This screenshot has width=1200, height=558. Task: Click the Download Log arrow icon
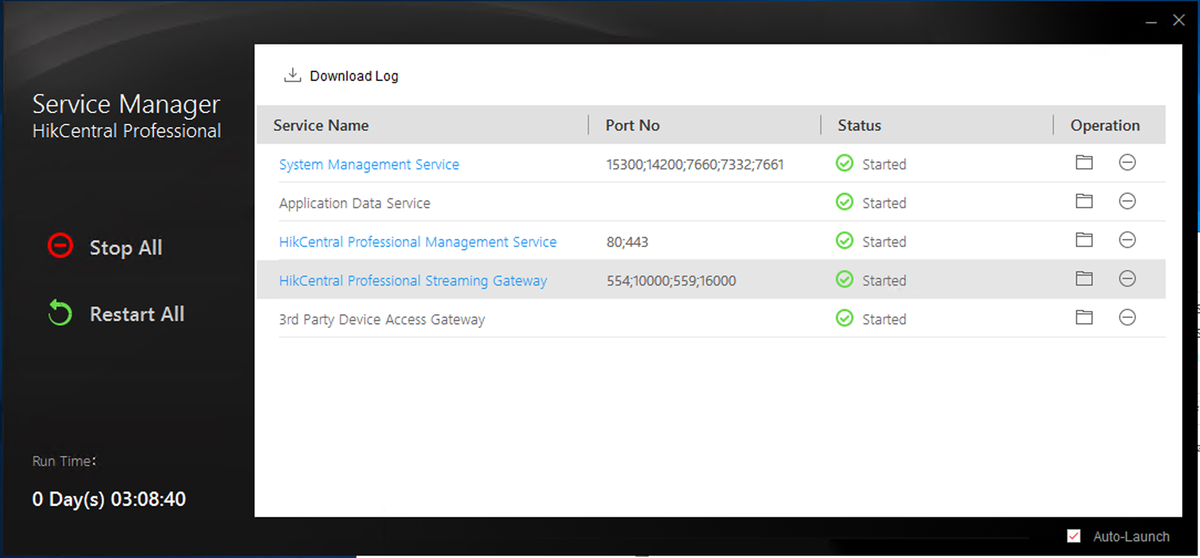293,75
